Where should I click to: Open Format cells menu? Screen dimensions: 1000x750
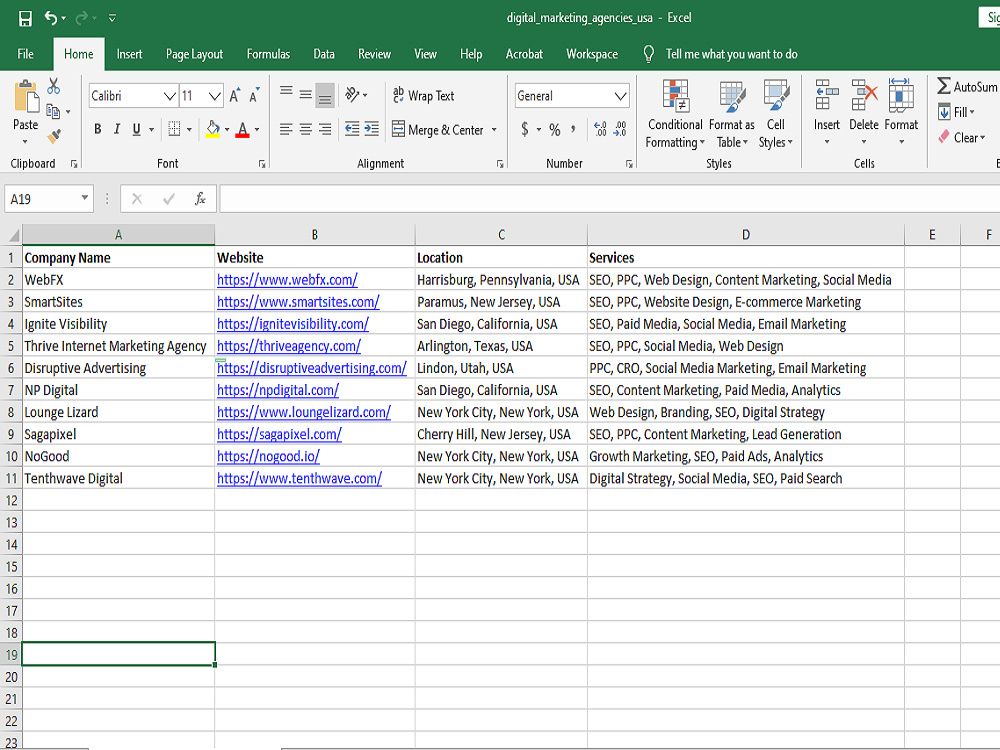click(x=901, y=112)
